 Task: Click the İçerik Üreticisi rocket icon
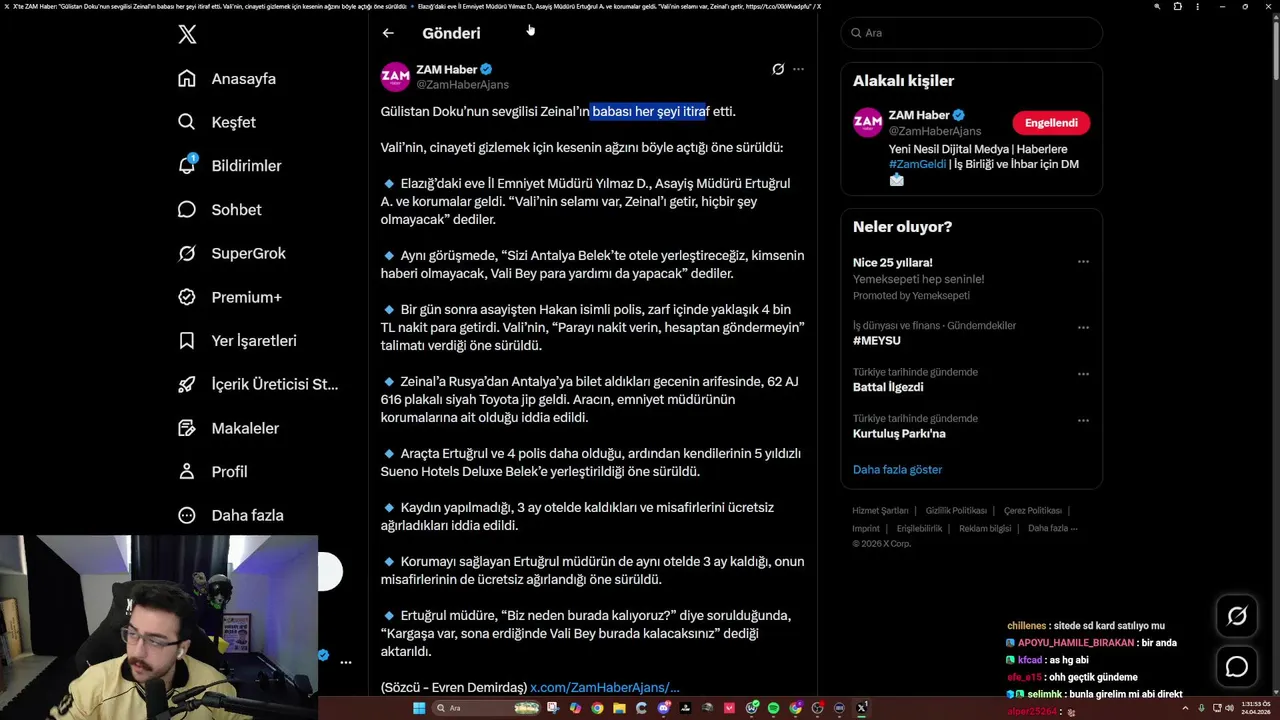186,384
